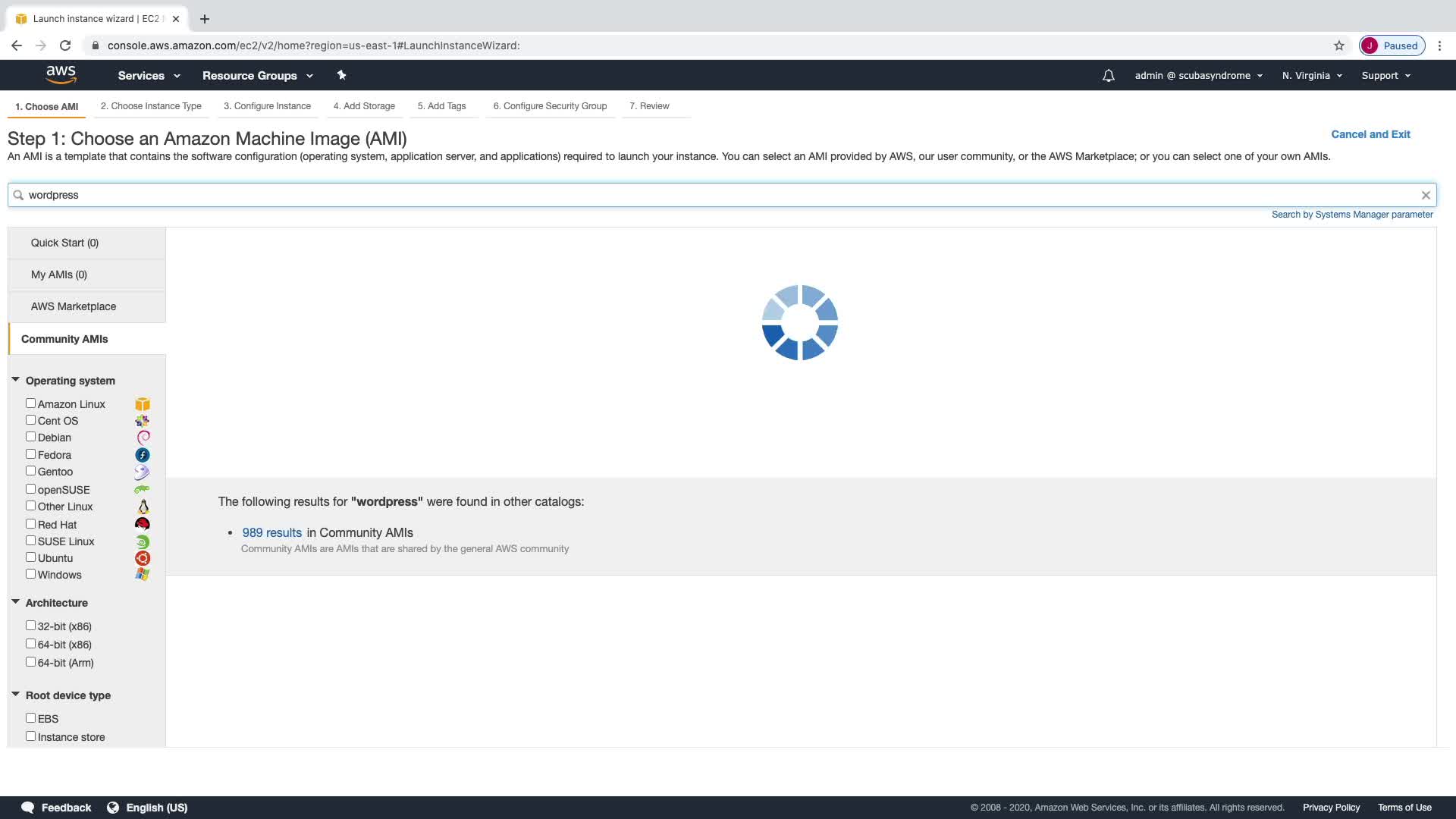Open the notifications bell icon
The height and width of the screenshot is (819, 1456).
pos(1108,76)
